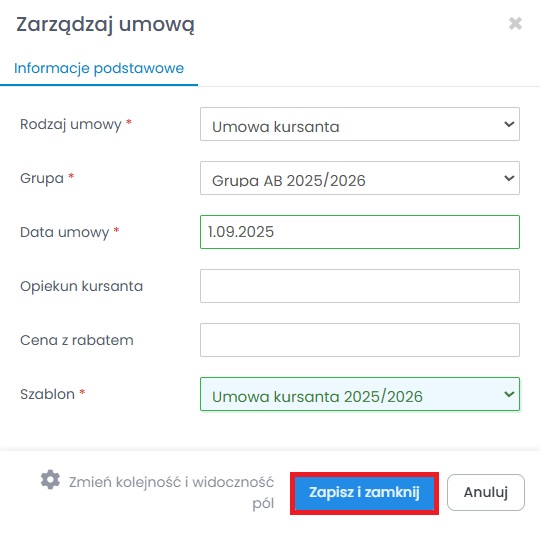Click the Szablon chevron arrow
The width and height of the screenshot is (547, 543).
(509, 394)
